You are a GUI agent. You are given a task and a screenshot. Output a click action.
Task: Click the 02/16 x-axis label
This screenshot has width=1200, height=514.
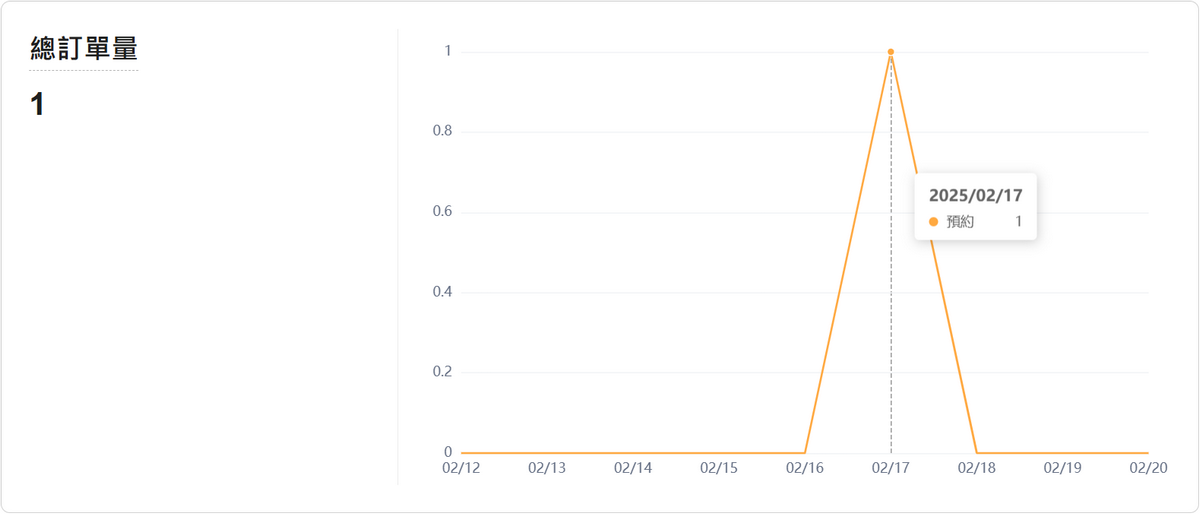pyautogui.click(x=805, y=467)
